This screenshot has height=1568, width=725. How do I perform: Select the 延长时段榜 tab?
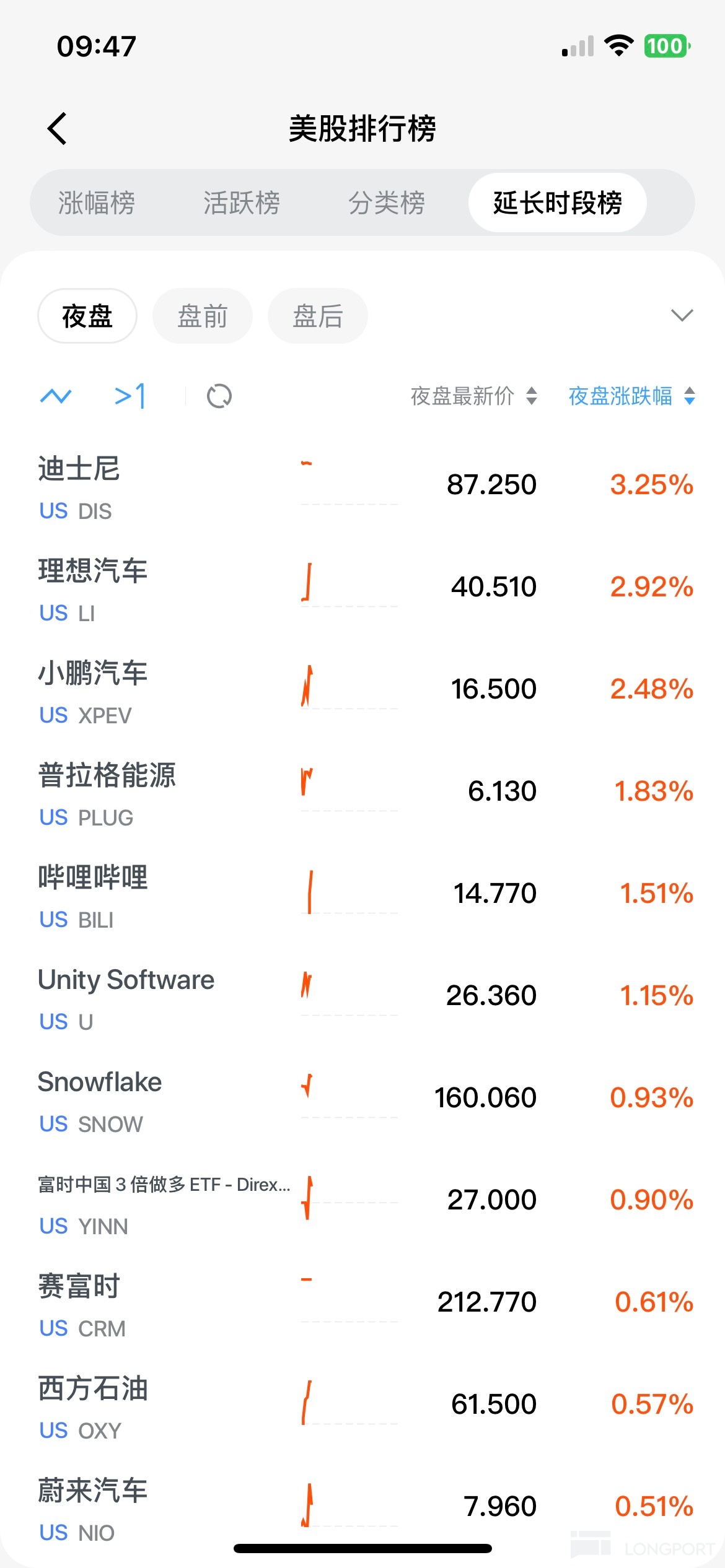[x=557, y=203]
